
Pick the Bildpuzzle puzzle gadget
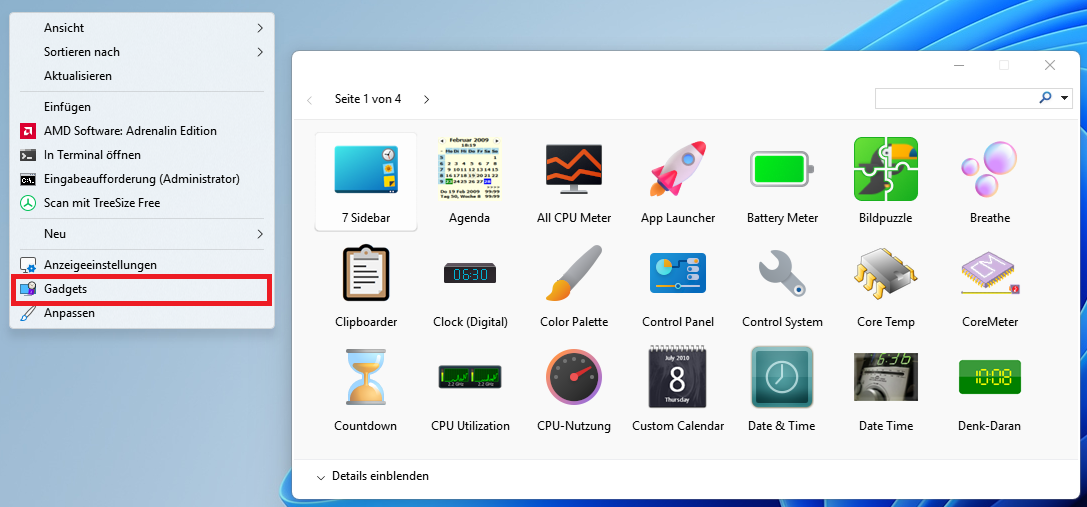click(x=886, y=169)
